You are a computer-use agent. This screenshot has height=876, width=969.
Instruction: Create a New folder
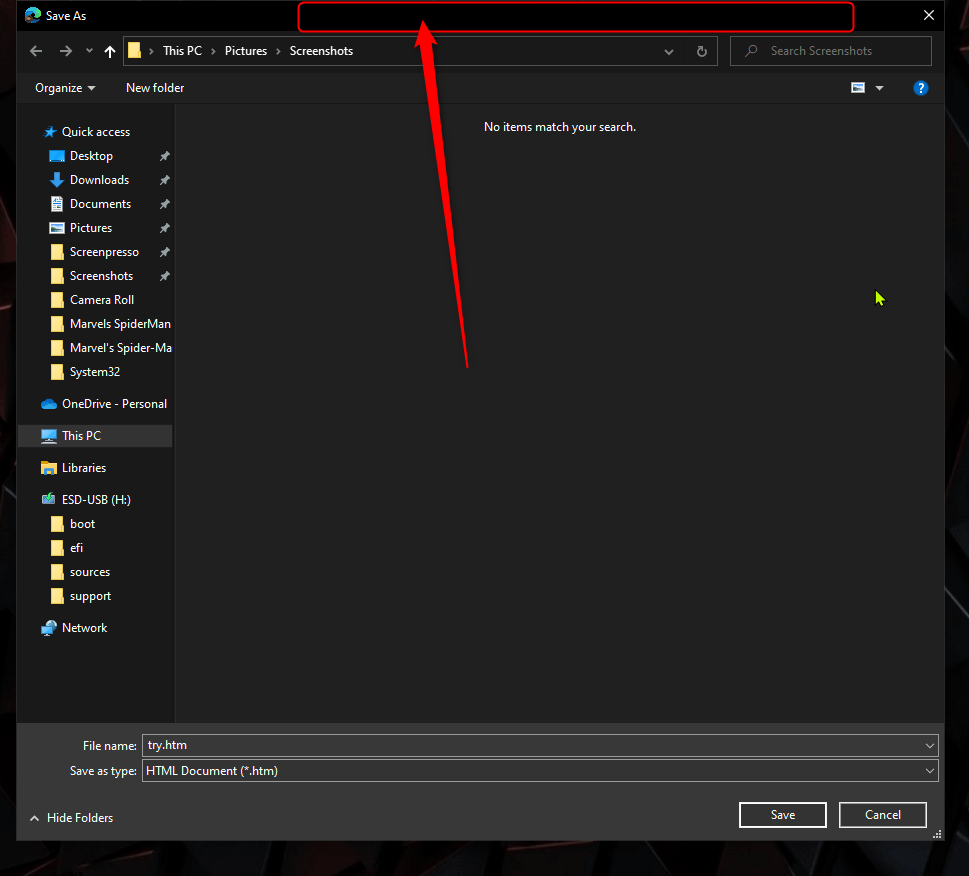[x=155, y=88]
